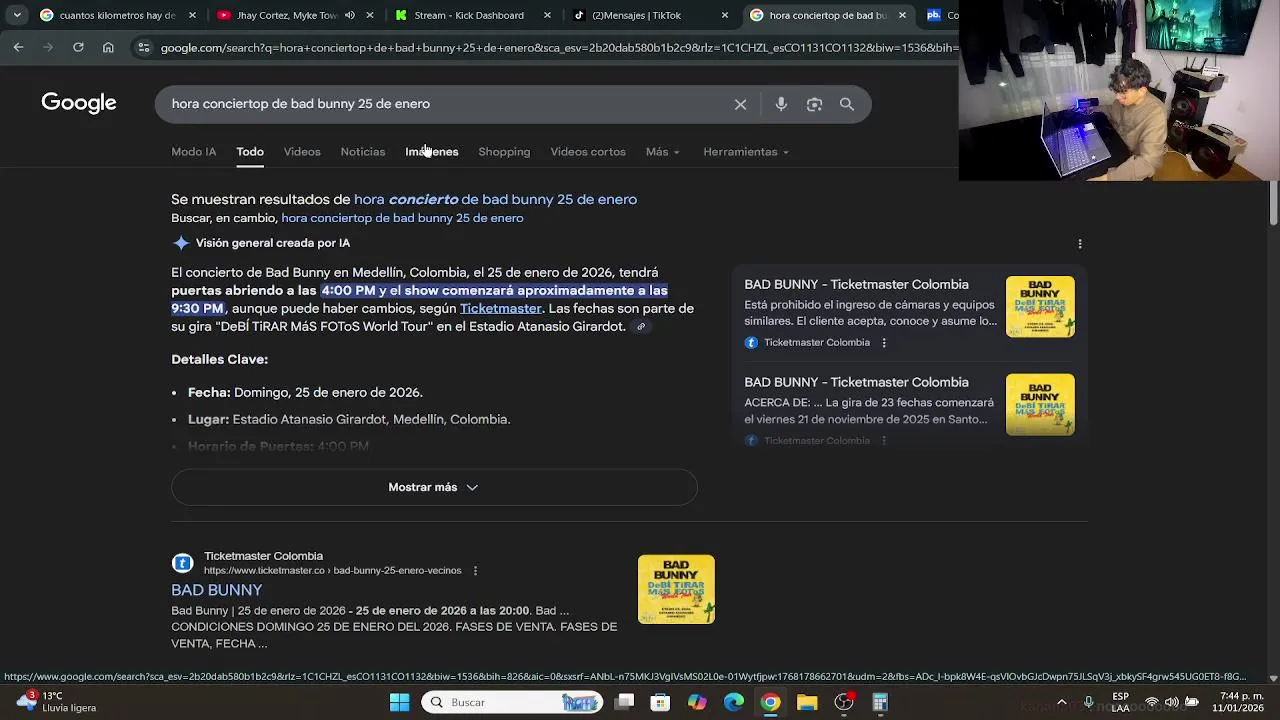Show hidden system tray icons
The height and width of the screenshot is (720, 1280).
[x=1062, y=702]
